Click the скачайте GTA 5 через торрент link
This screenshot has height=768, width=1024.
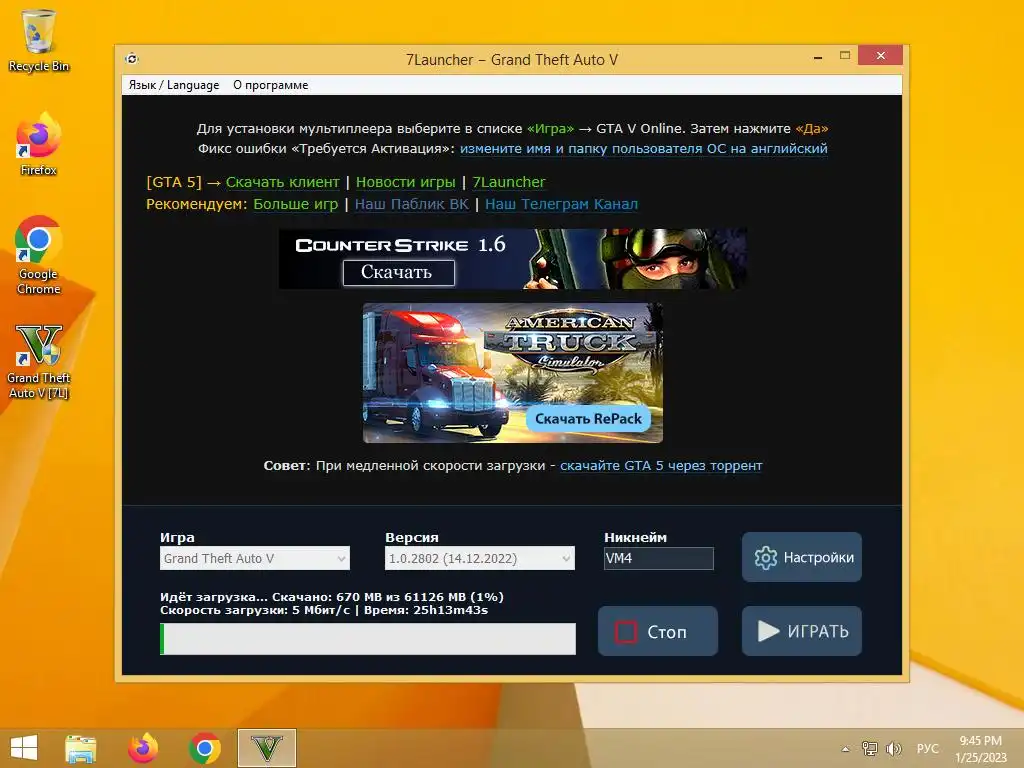(661, 466)
